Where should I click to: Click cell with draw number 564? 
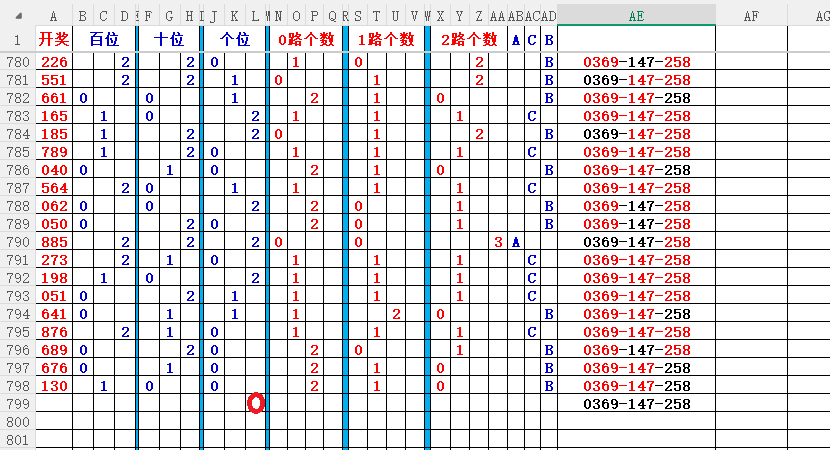pyautogui.click(x=53, y=188)
